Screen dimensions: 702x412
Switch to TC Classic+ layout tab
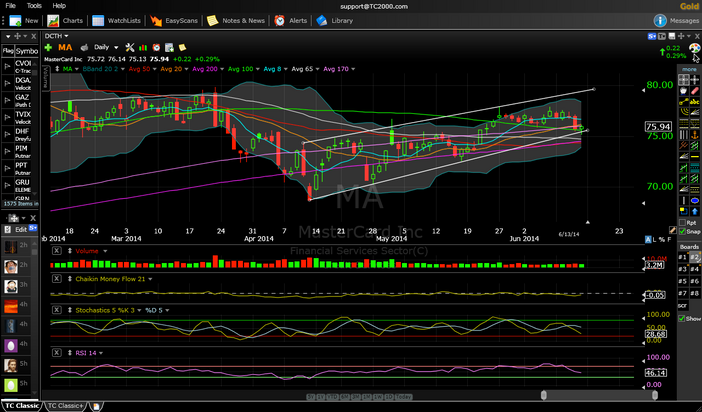66,406
